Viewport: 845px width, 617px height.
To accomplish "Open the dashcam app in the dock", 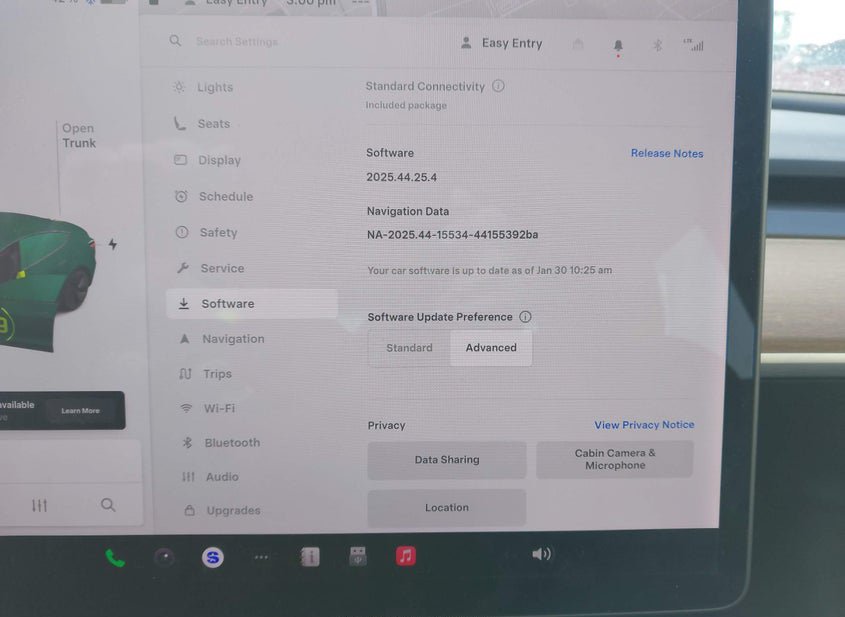I will pyautogui.click(x=164, y=557).
